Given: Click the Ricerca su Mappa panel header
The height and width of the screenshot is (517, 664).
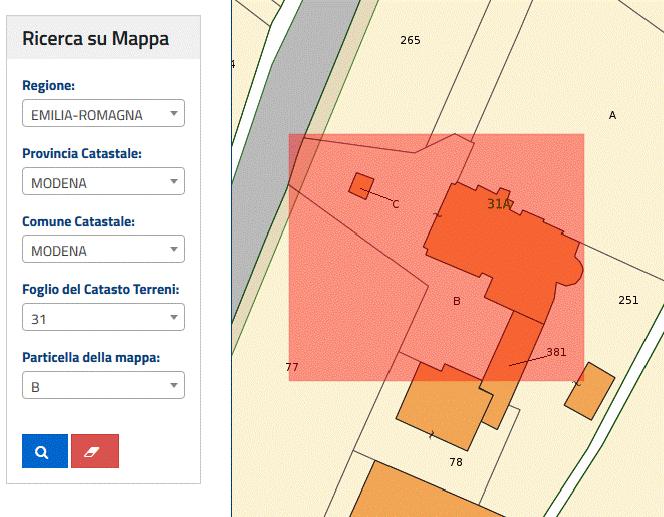Looking at the screenshot, I should [96, 39].
